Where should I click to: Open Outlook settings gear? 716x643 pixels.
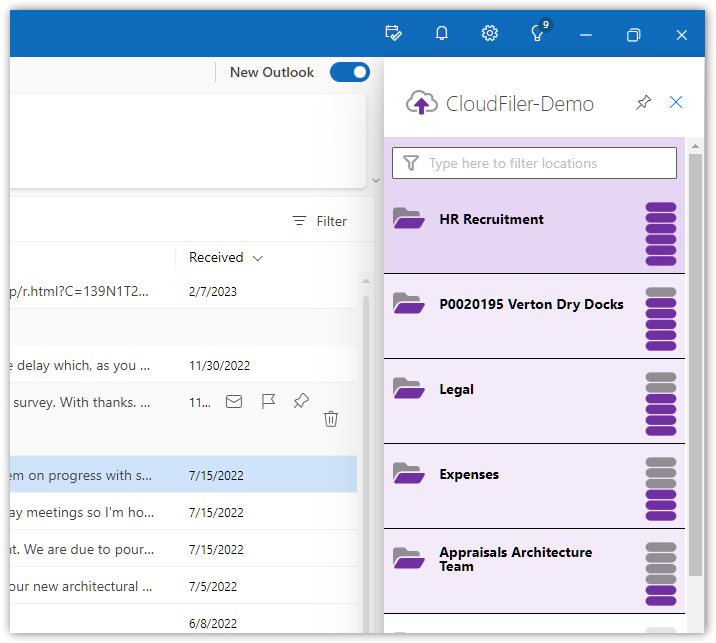(x=490, y=34)
